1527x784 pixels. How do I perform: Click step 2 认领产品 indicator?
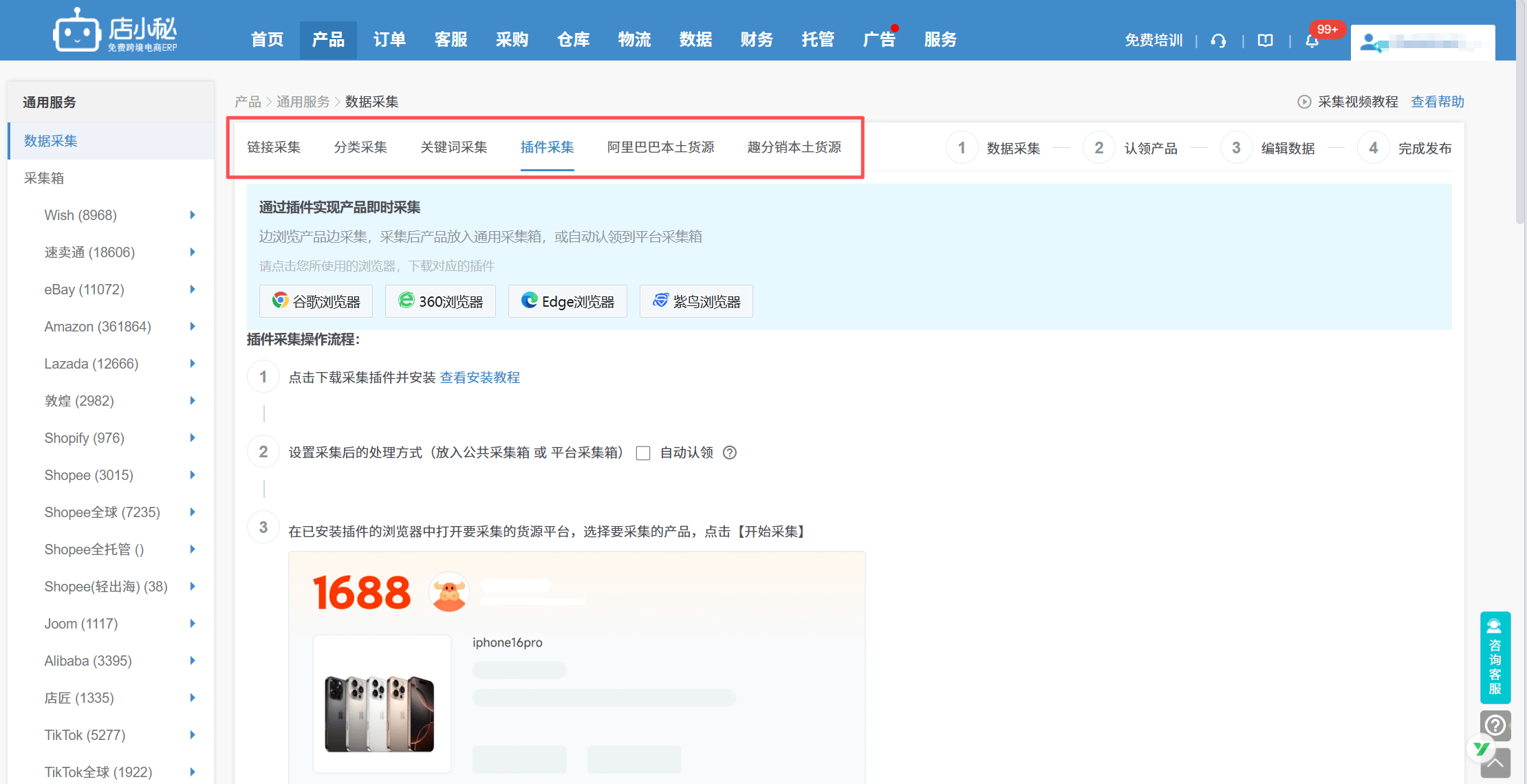tap(1130, 148)
